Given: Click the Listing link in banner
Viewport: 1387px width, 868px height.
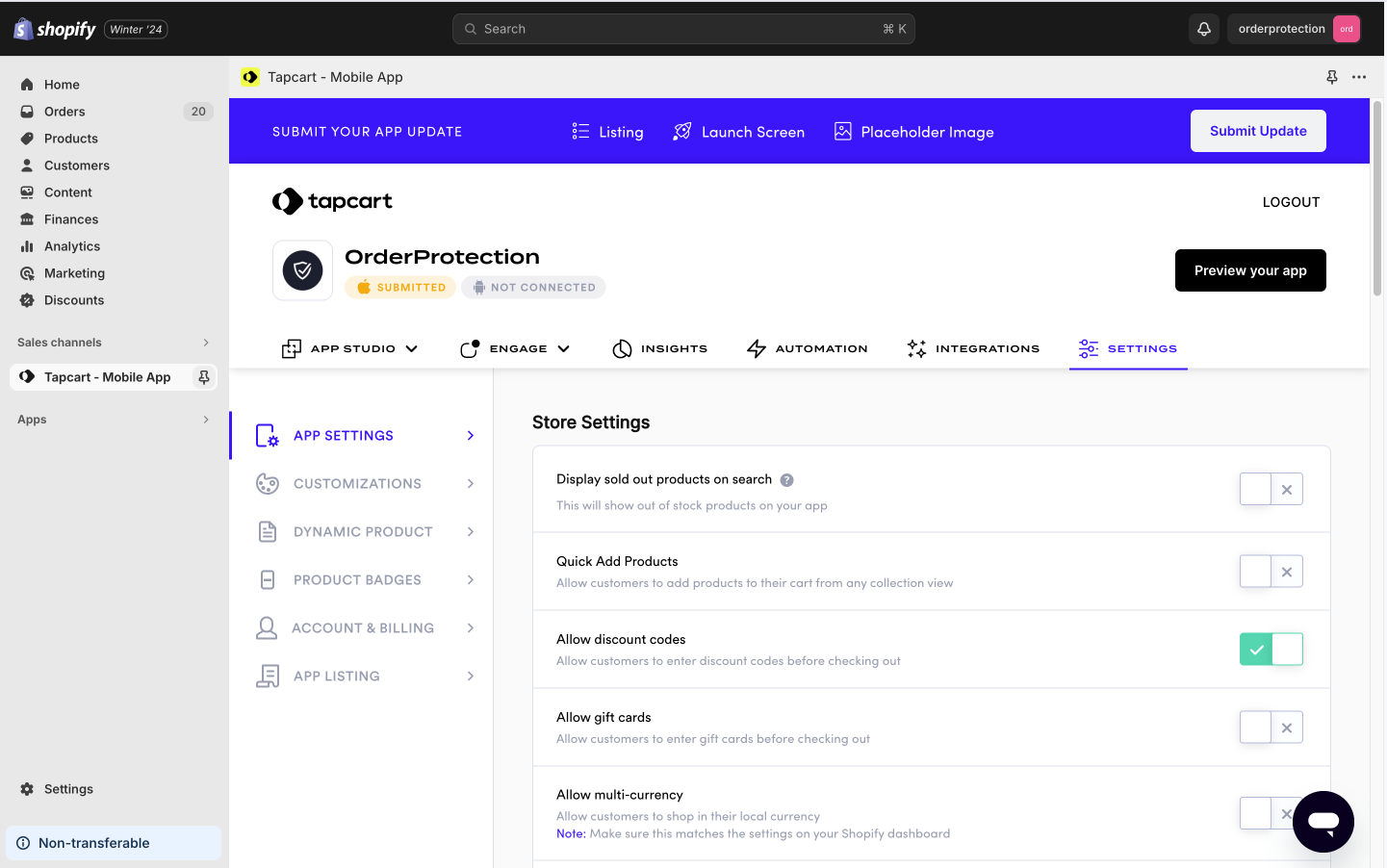Looking at the screenshot, I should tap(621, 132).
